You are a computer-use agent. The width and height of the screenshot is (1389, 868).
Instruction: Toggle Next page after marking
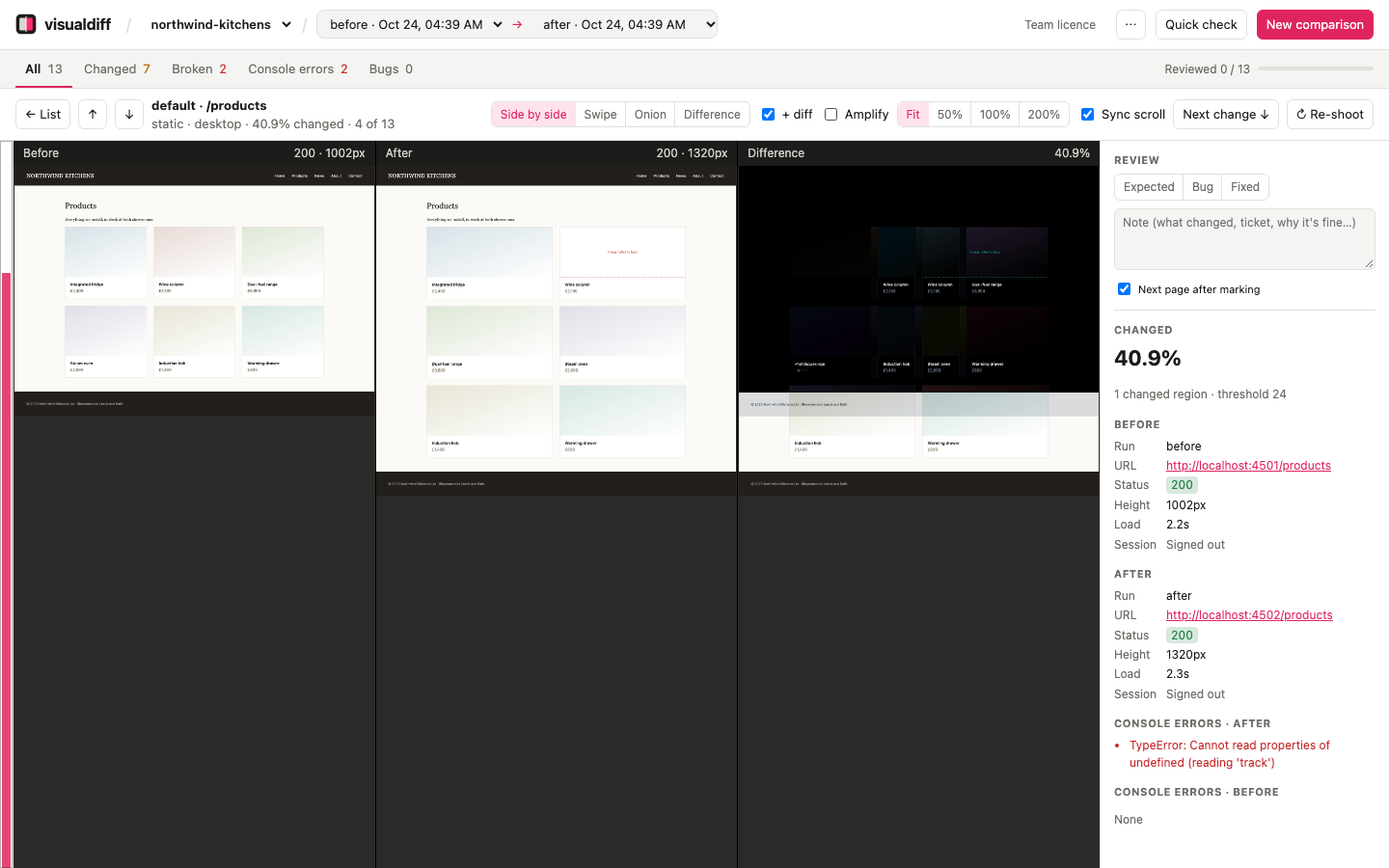[x=1124, y=289]
